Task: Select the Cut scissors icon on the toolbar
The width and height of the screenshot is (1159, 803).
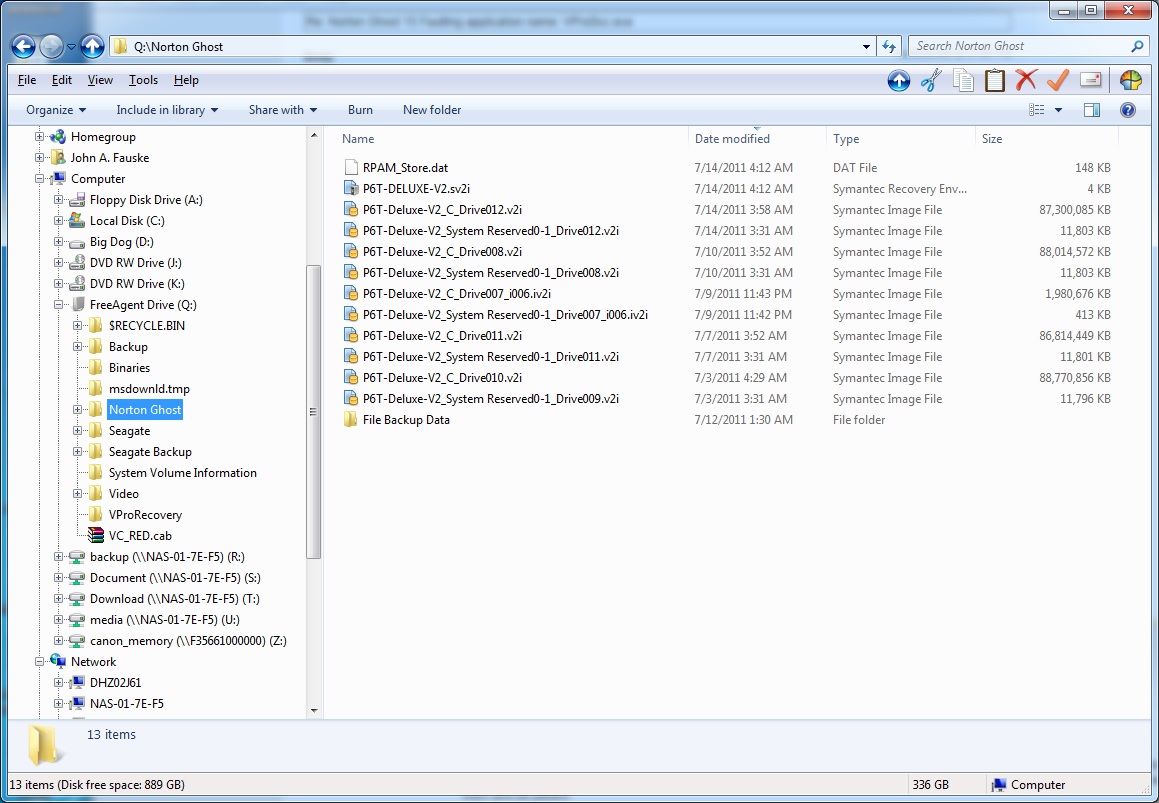Action: click(x=931, y=80)
